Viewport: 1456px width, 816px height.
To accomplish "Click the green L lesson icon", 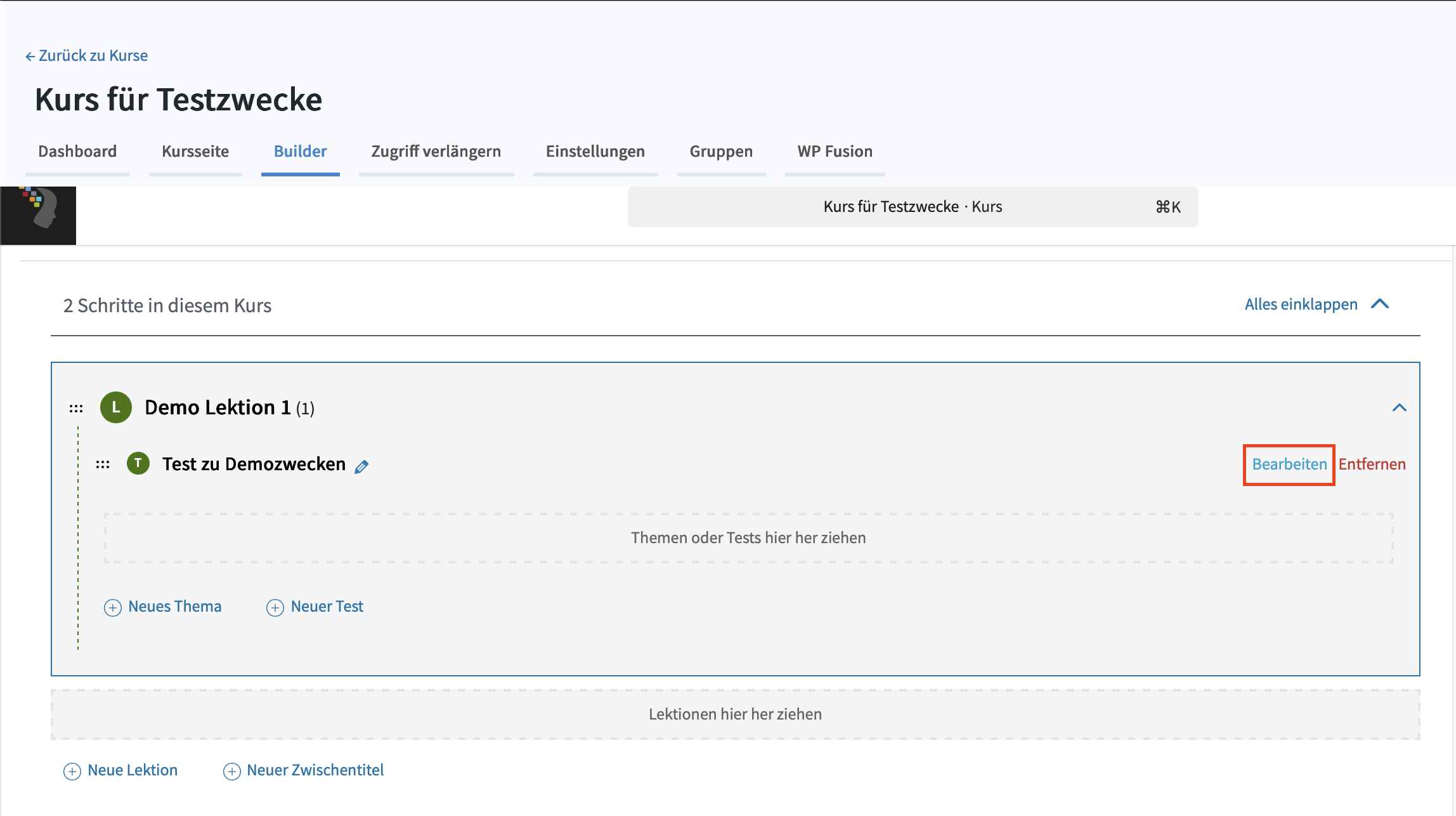I will 116,407.
